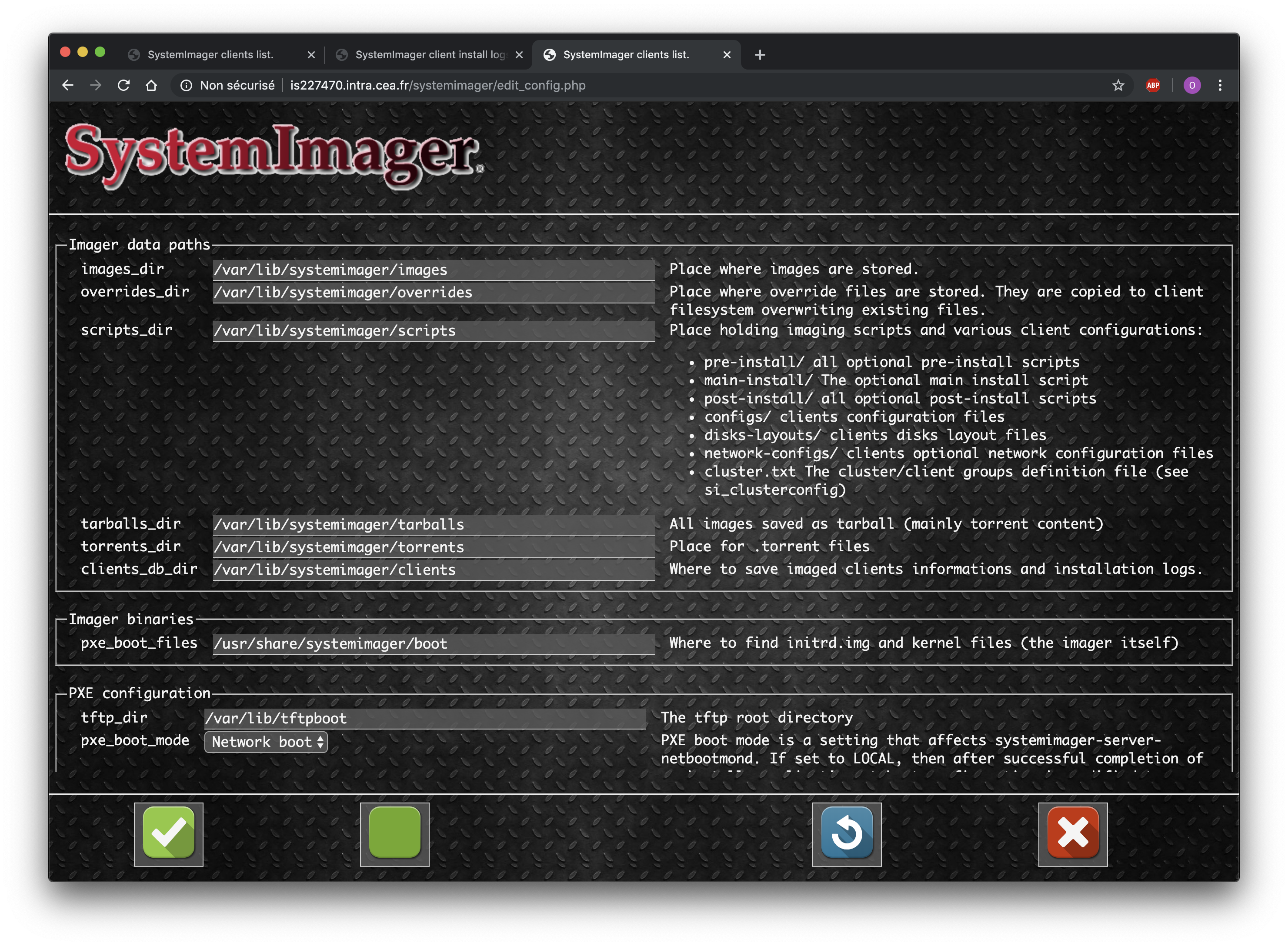The width and height of the screenshot is (1288, 946).
Task: Click 'Place for .torrent files' description
Action: point(769,547)
